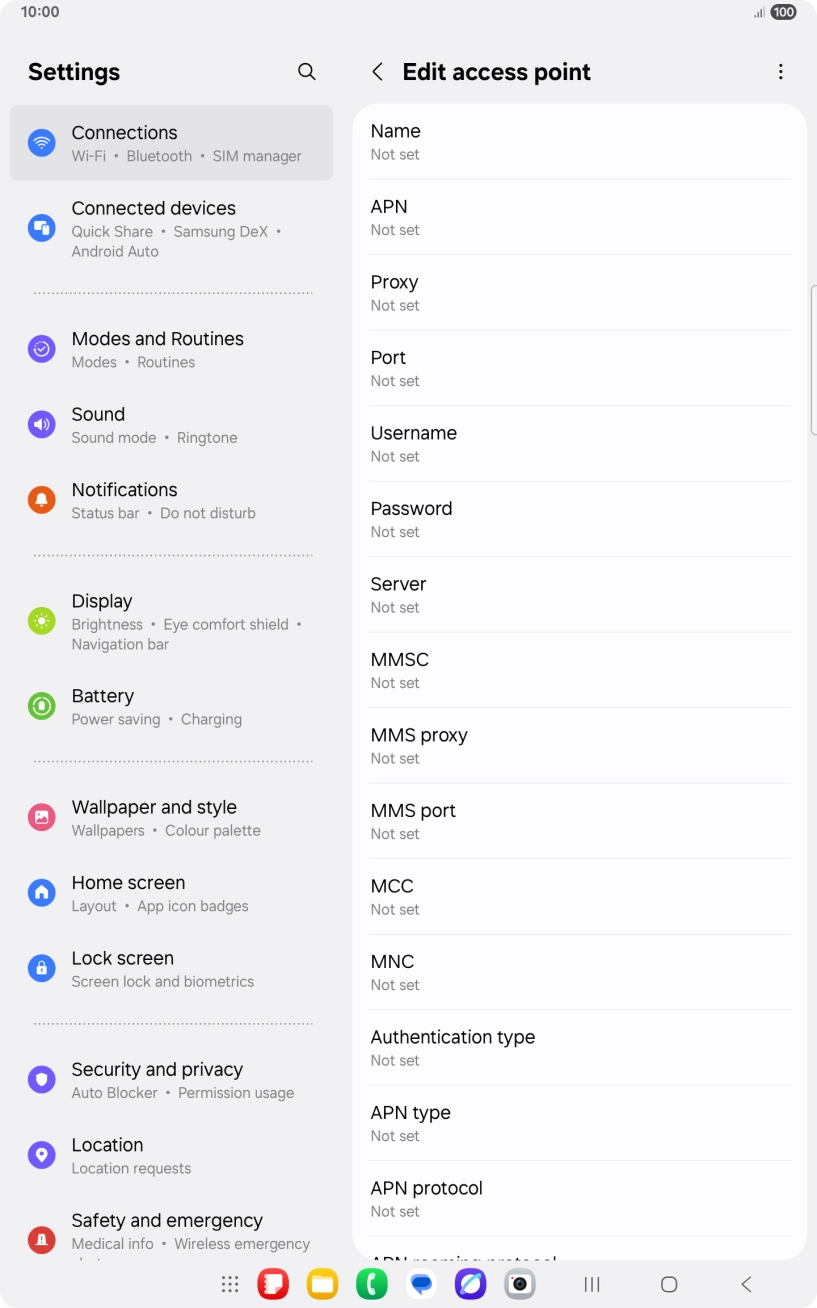Screen dimensions: 817x1308
Task: Select Connections in the settings list
Action: point(171,143)
